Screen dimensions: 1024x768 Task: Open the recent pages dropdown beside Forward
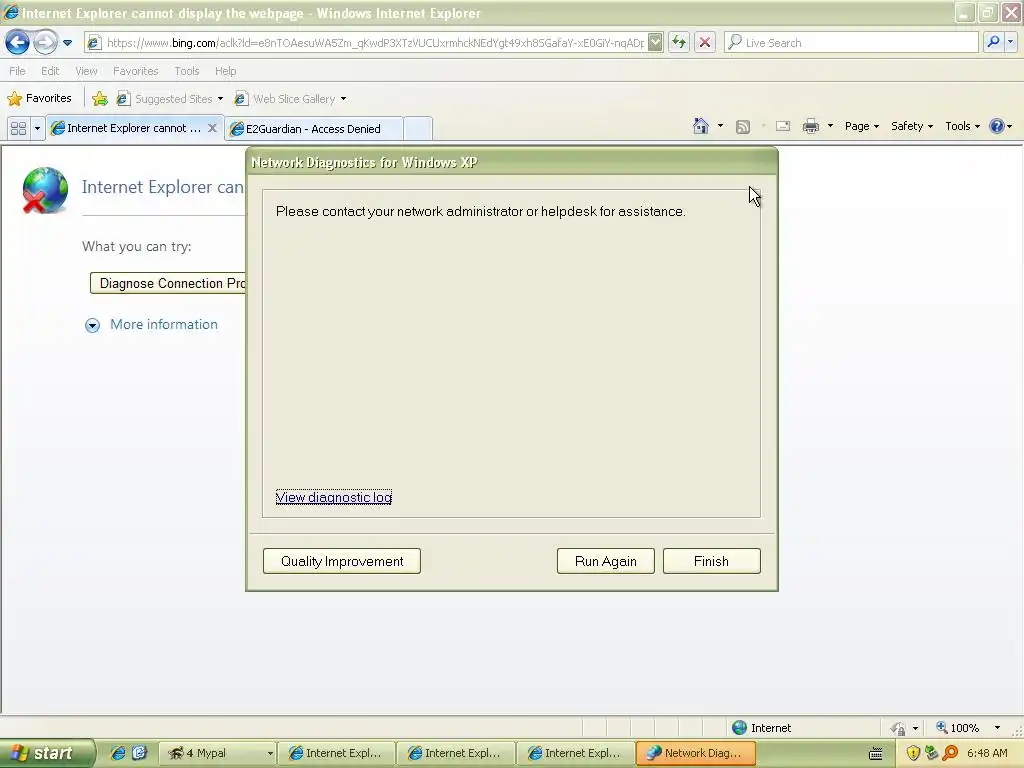click(x=67, y=43)
